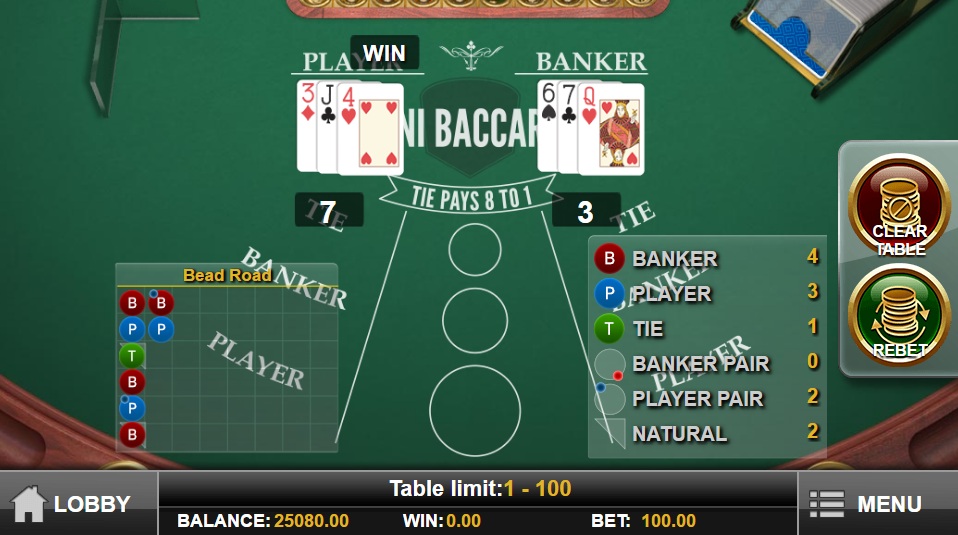This screenshot has width=958, height=535.
Task: Click the Clear Table chip icon
Action: [x=899, y=205]
